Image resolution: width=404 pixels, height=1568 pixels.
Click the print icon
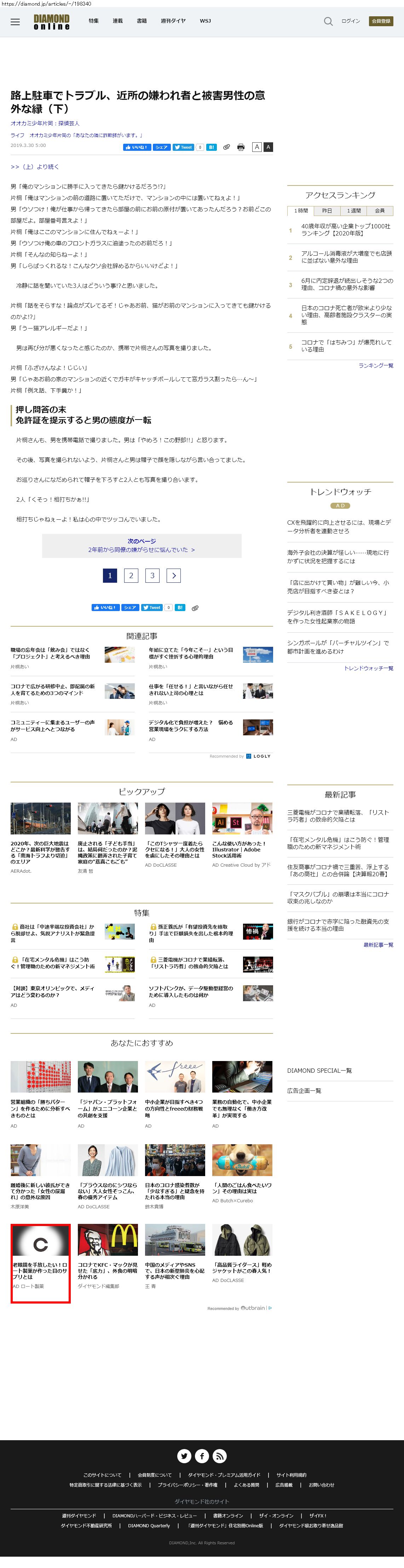(x=241, y=147)
